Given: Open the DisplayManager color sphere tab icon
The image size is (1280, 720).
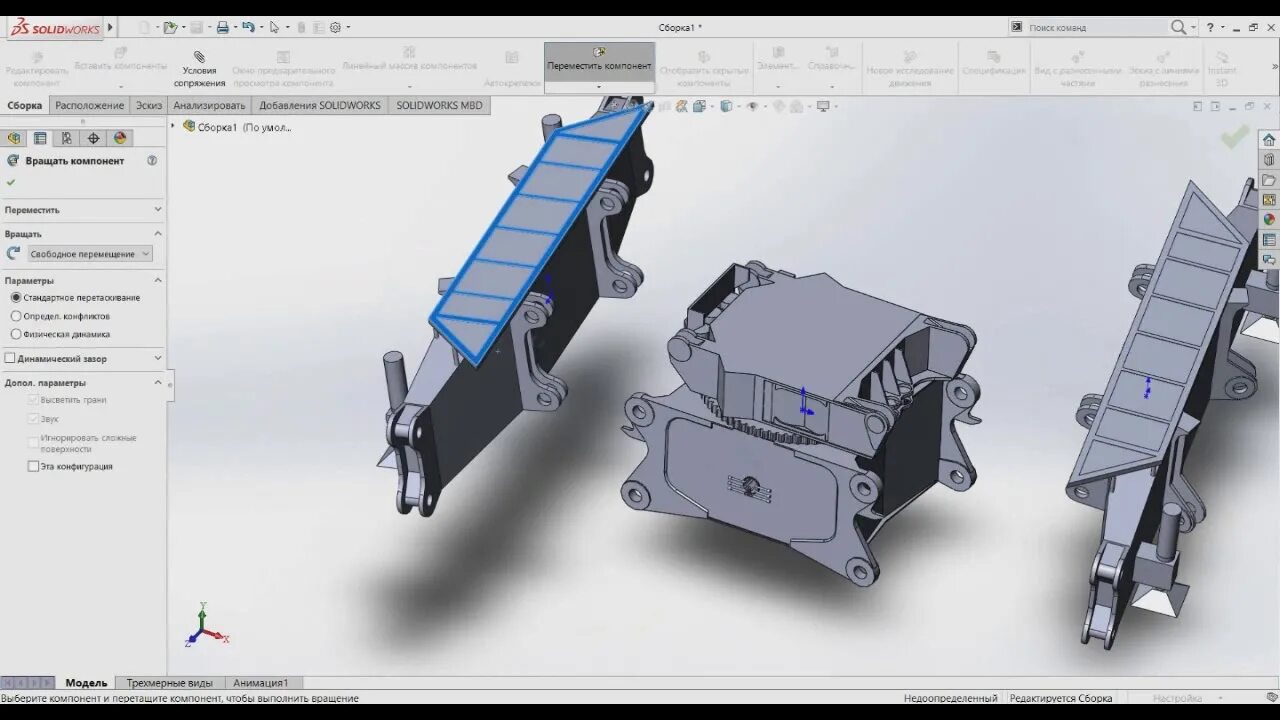Looking at the screenshot, I should (x=120, y=138).
